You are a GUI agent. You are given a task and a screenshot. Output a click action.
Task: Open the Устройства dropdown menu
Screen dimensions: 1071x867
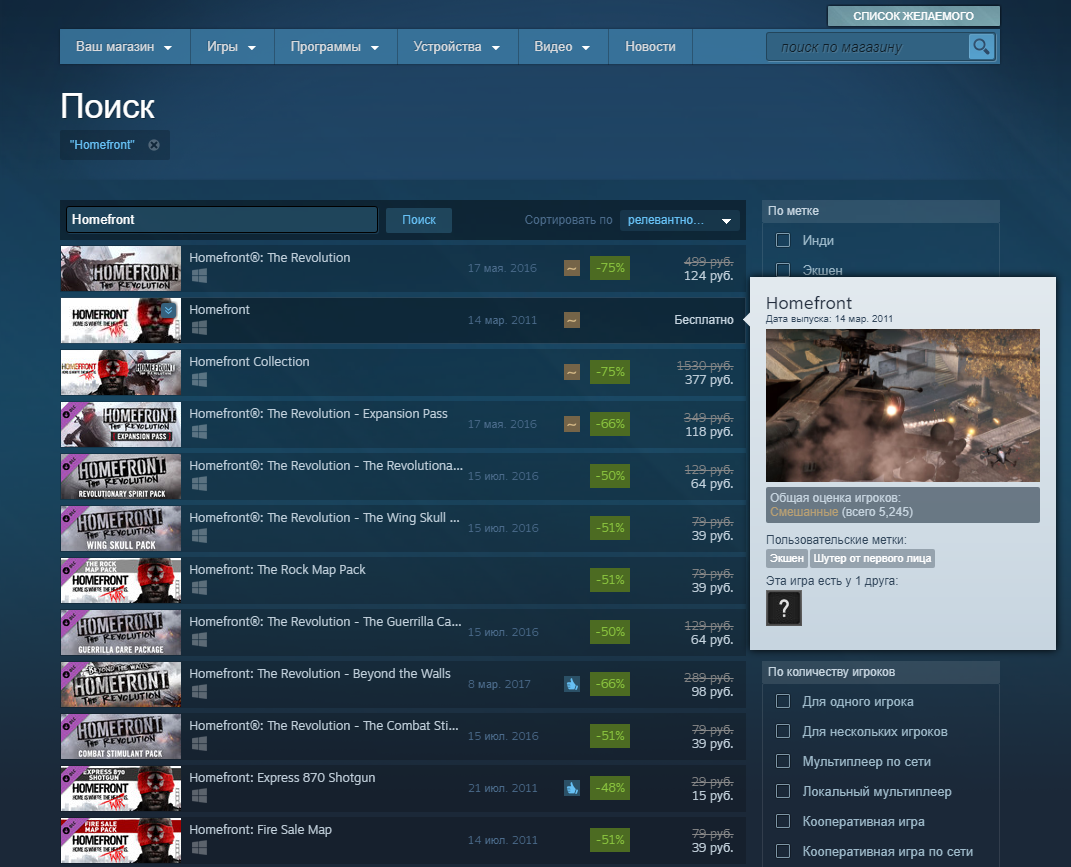click(x=457, y=46)
